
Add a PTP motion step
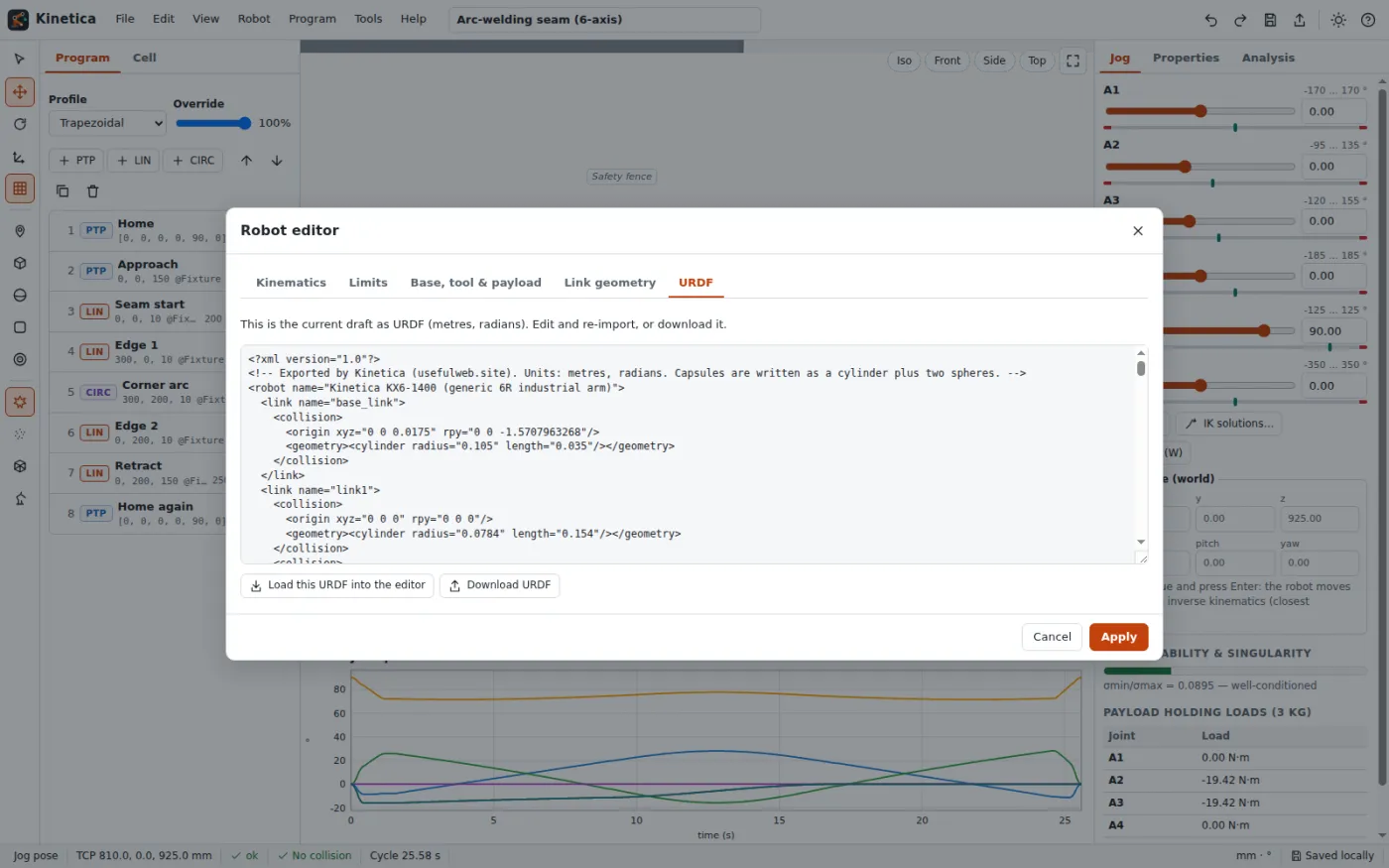point(76,160)
